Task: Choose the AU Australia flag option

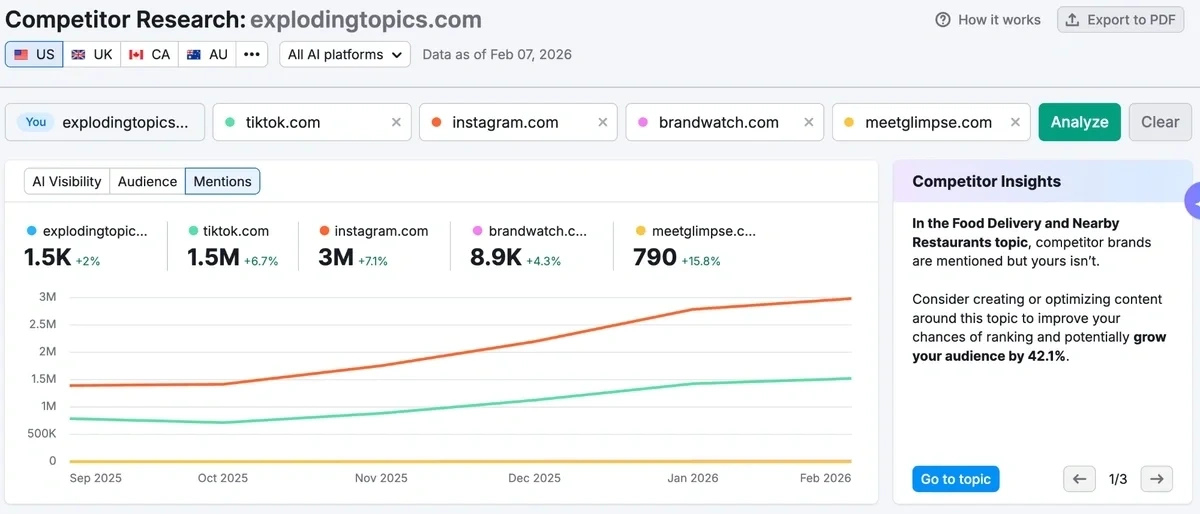Action: [207, 54]
